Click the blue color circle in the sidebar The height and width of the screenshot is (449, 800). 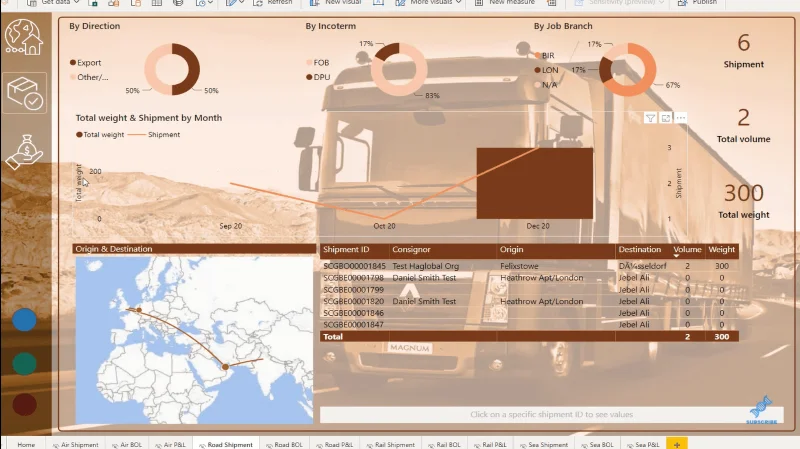[x=24, y=320]
